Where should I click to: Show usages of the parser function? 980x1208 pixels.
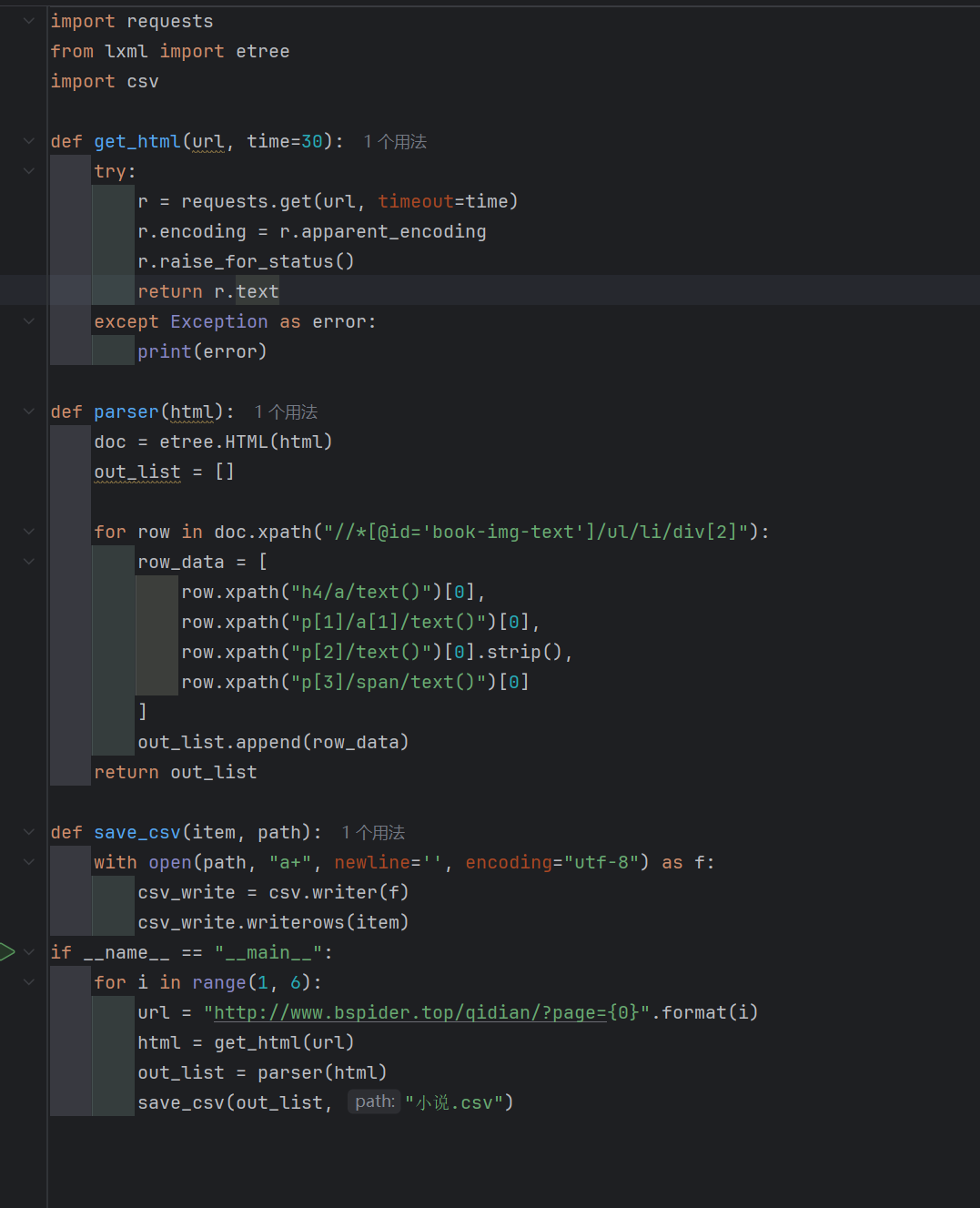285,411
